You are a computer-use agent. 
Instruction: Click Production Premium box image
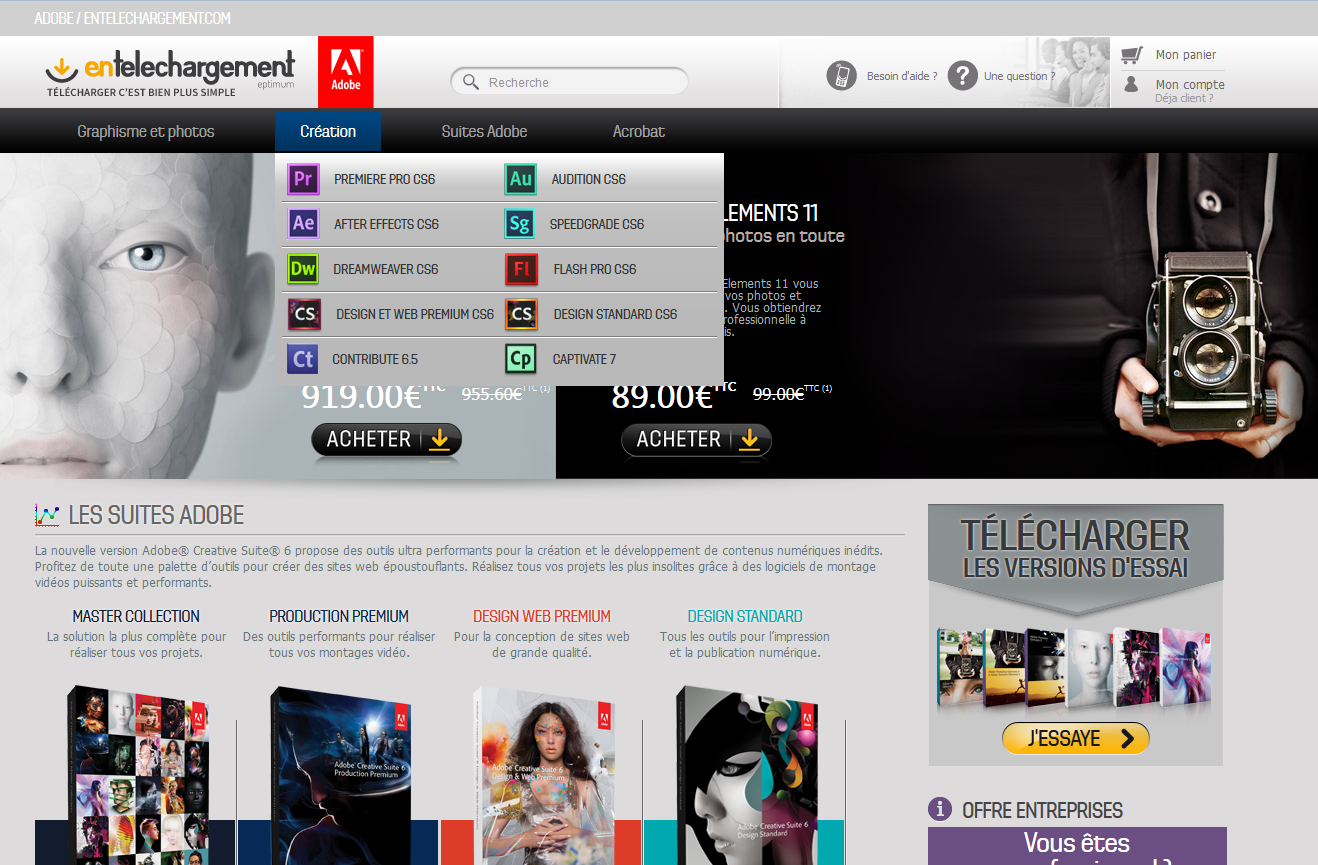[341, 774]
